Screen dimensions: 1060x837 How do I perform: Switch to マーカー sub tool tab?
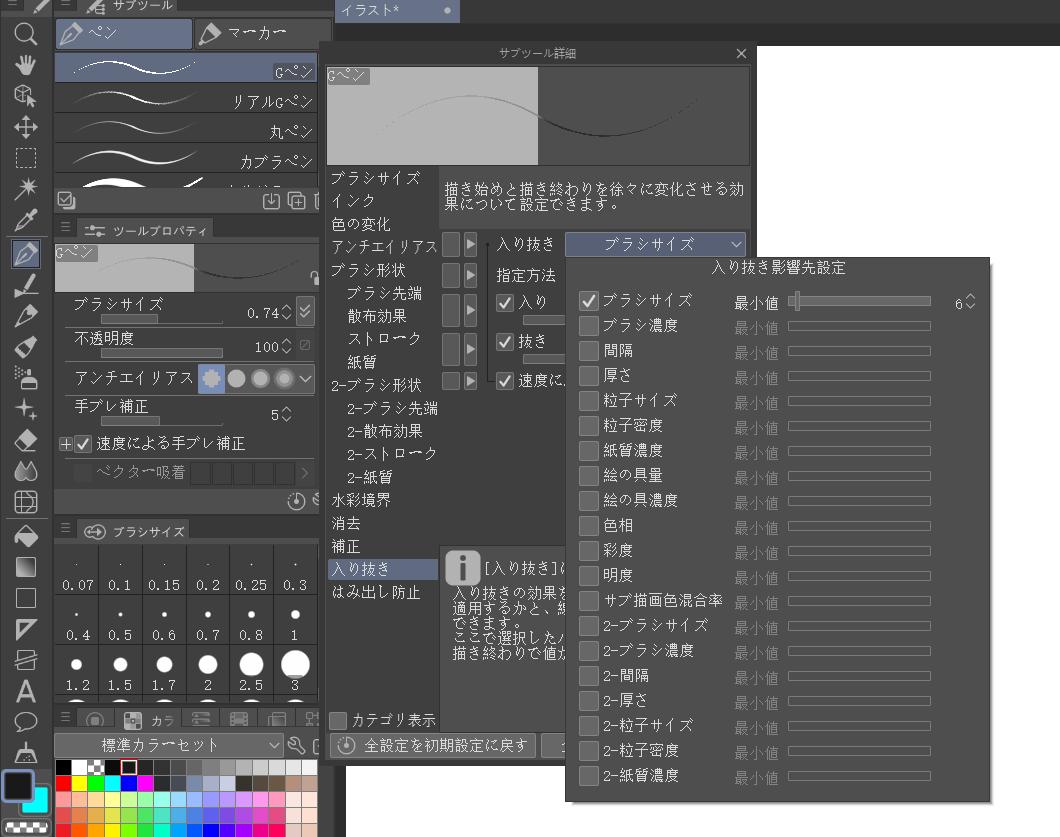(x=262, y=33)
